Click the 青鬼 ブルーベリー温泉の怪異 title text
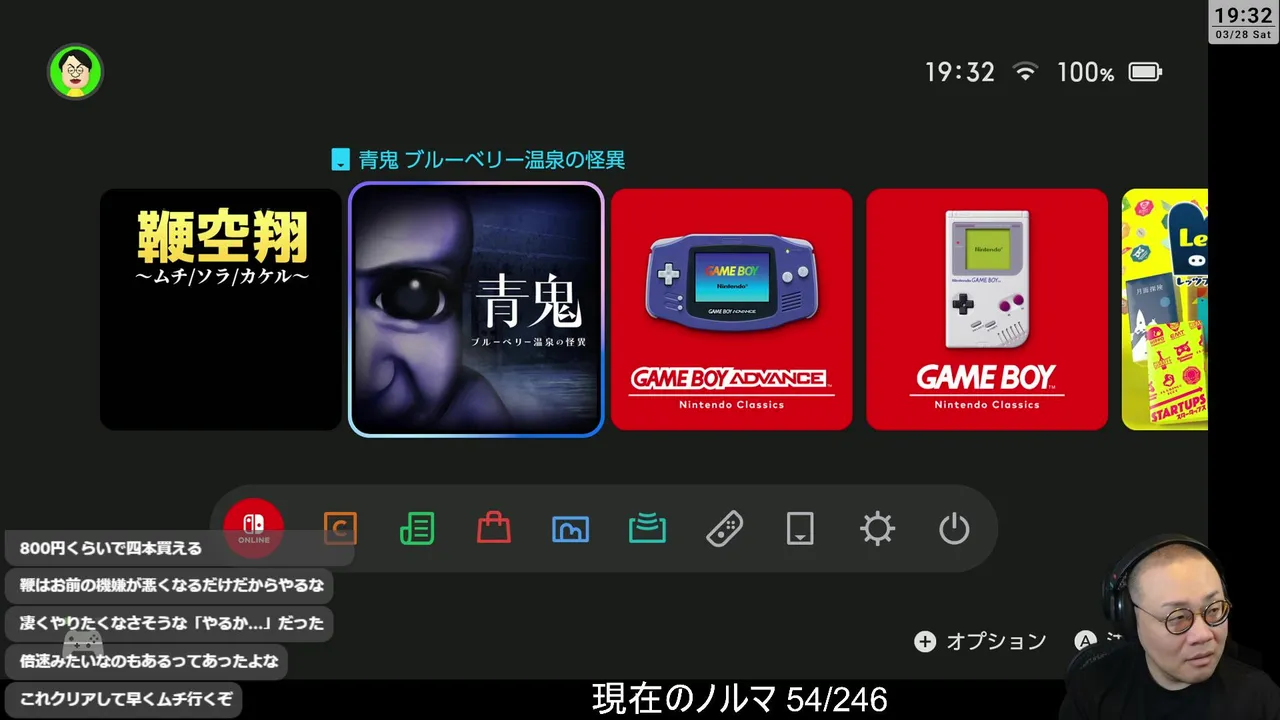 (492, 159)
